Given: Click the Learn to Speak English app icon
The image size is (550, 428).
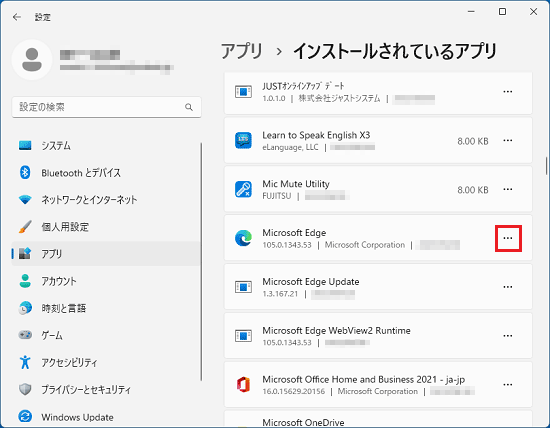Looking at the screenshot, I should (x=243, y=140).
